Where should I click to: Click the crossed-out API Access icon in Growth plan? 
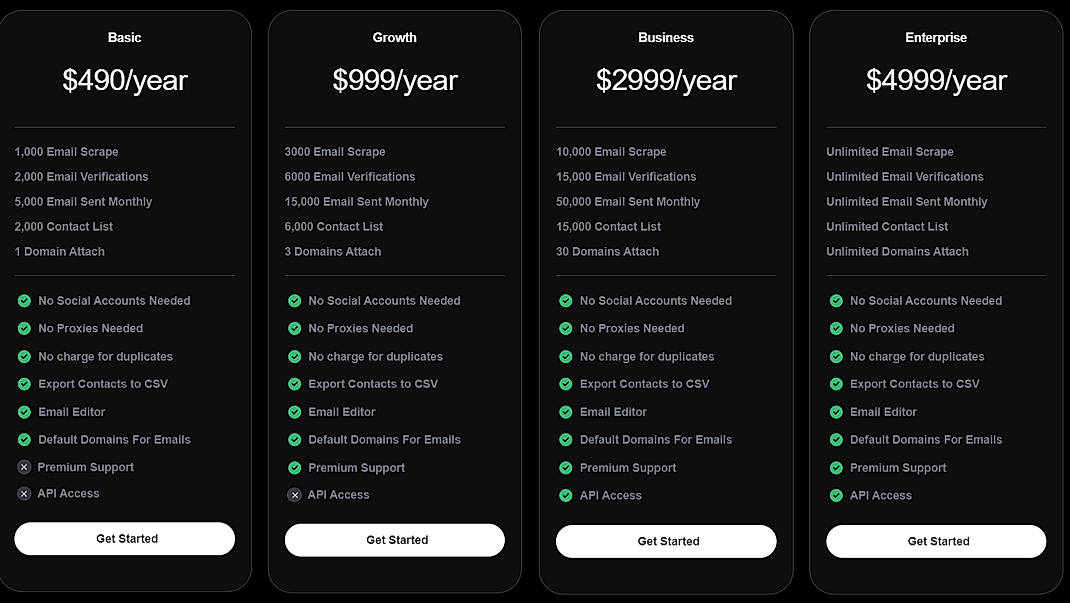[294, 493]
